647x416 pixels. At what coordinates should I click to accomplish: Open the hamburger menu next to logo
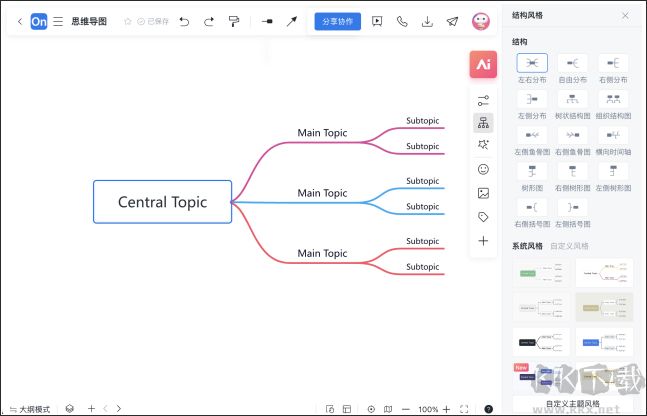coord(59,21)
